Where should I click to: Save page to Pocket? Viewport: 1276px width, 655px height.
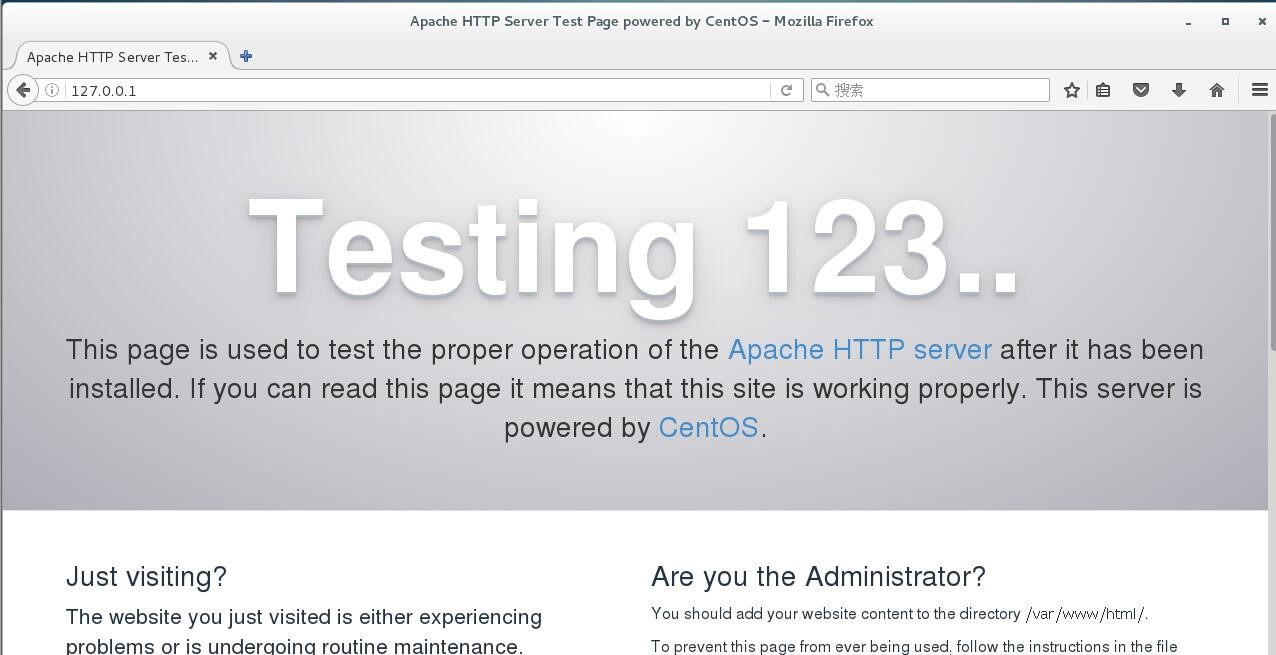coord(1141,90)
